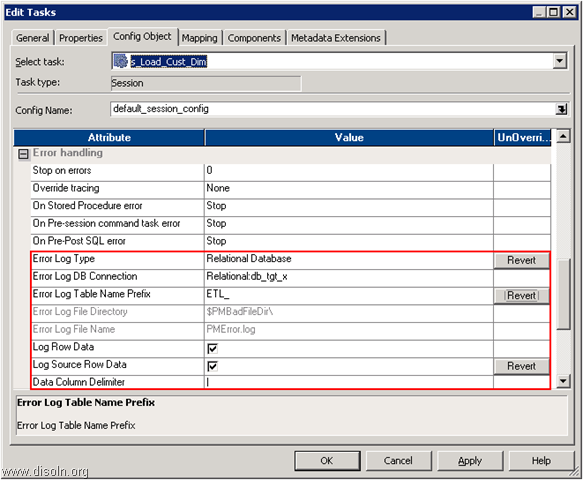Screen dimensions: 583x480
Task: Go to the Metadata Extensions tab
Action: [x=335, y=38]
